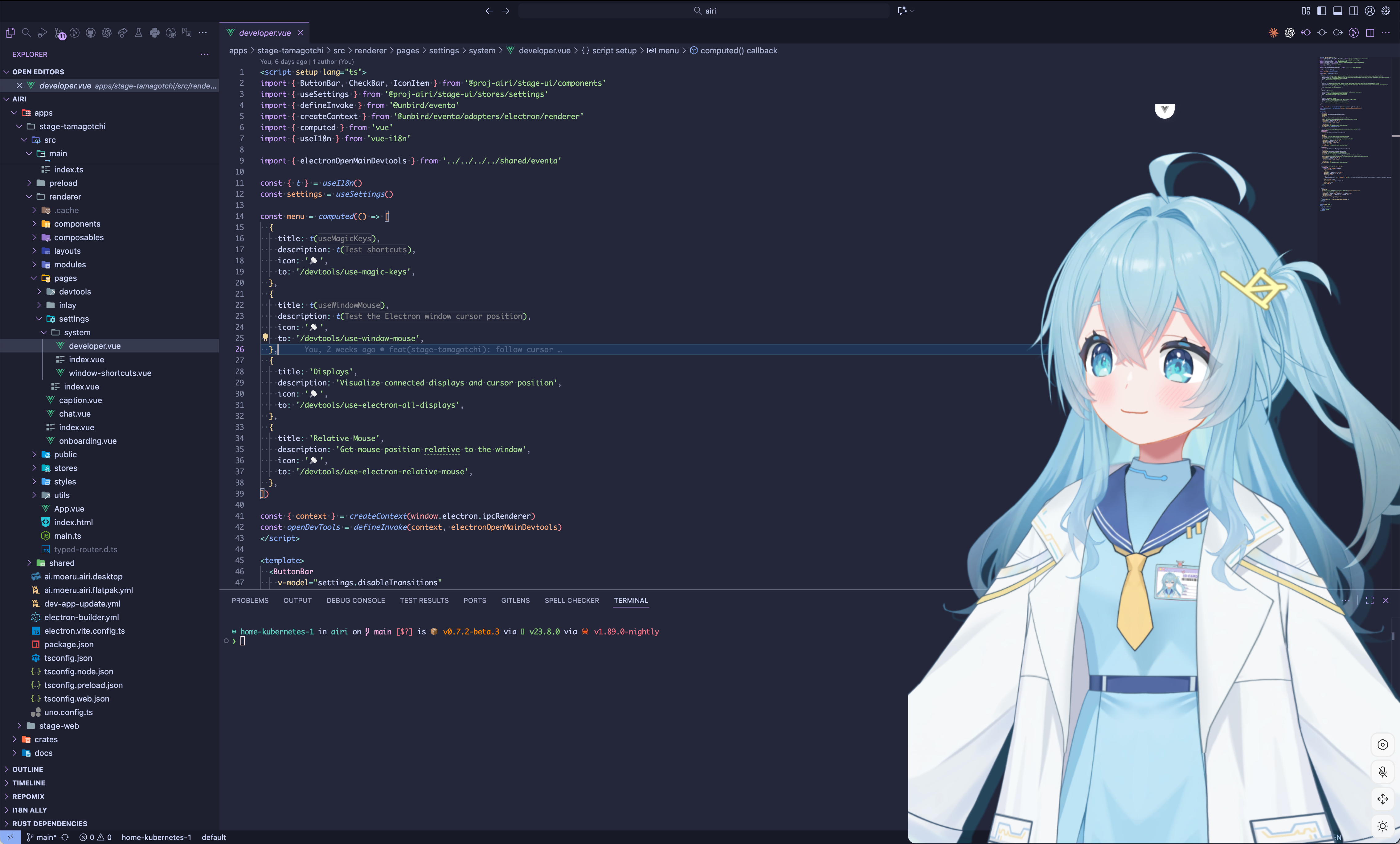Click the sync changes status bar button

coord(65,837)
